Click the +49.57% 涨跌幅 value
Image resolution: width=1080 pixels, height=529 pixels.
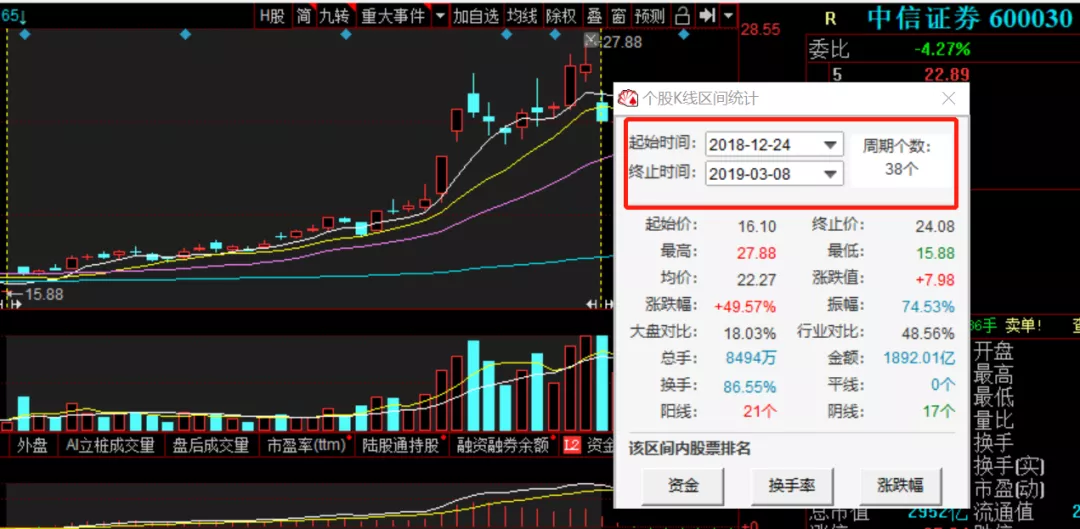click(x=745, y=306)
